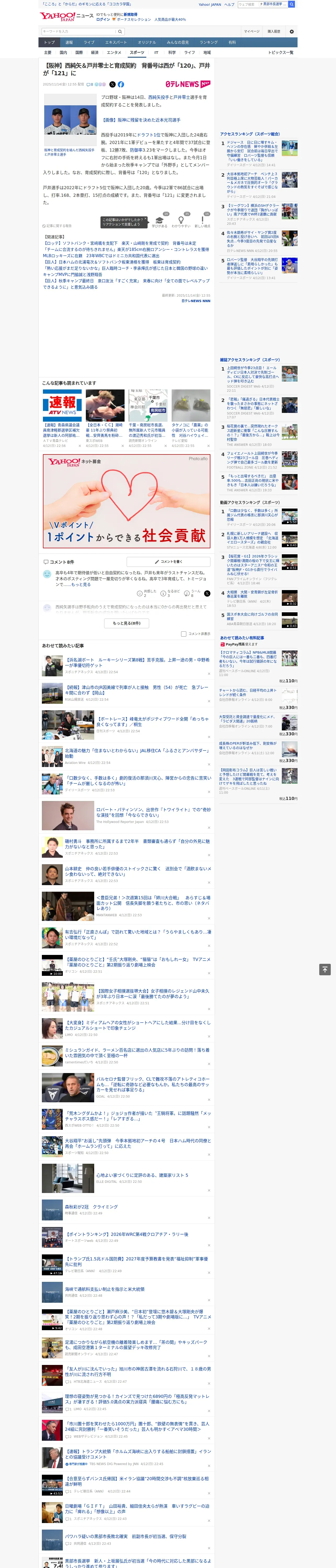This screenshot has width=336, height=1568.
Task: Dismiss the 【浜名湖ボート】 recommendation with its X
Action: point(209,673)
